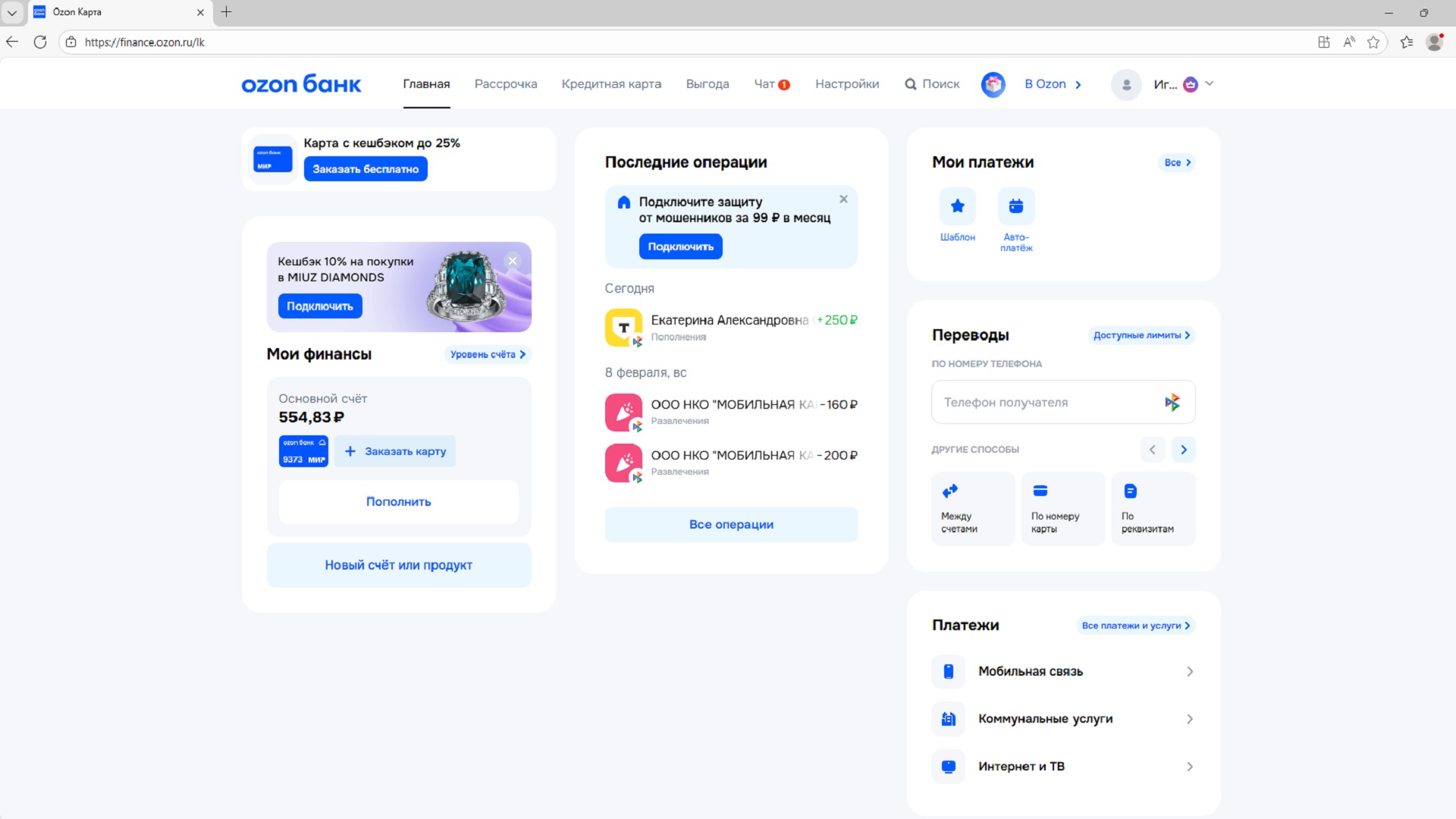Open Авто-платёж calendar icon
1456x819 pixels.
[1015, 206]
